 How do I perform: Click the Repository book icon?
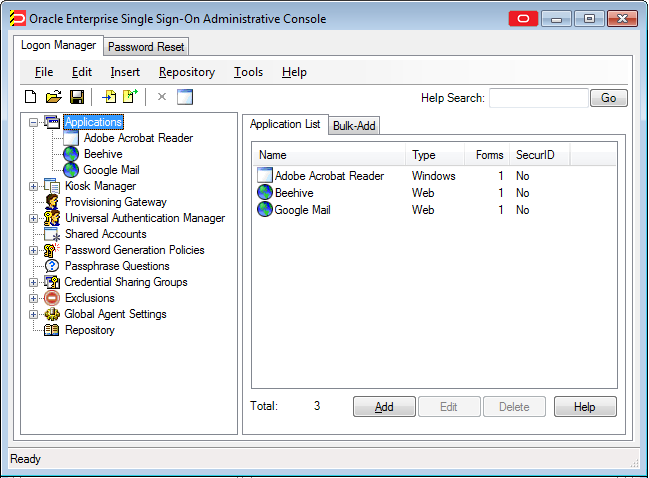pyautogui.click(x=52, y=330)
